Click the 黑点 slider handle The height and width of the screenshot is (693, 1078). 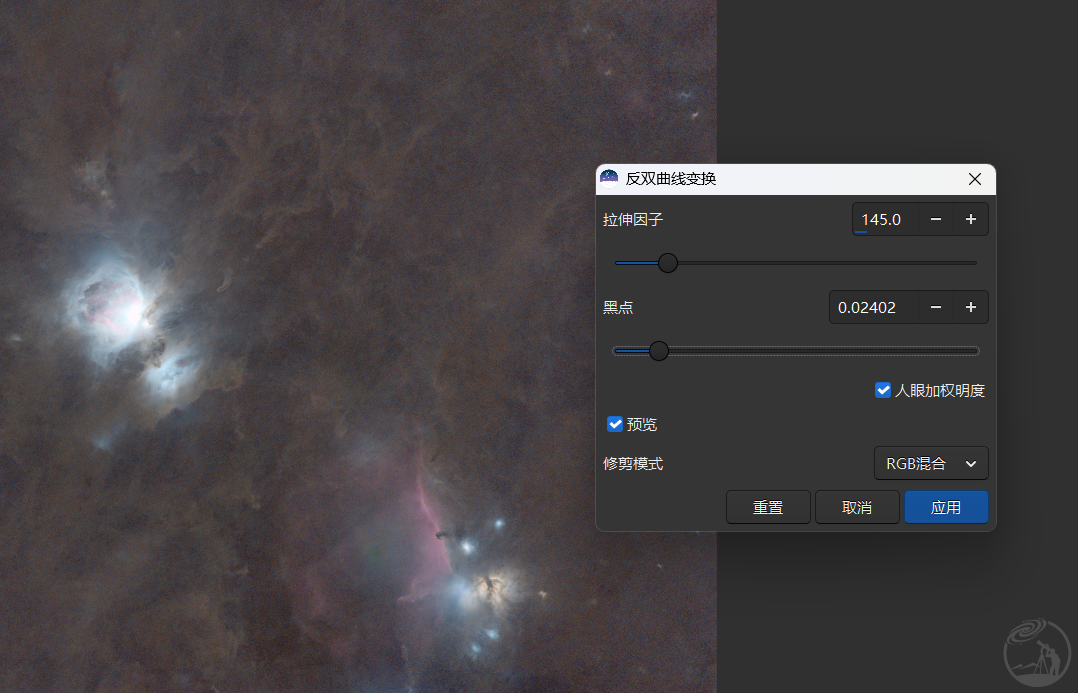tap(658, 351)
